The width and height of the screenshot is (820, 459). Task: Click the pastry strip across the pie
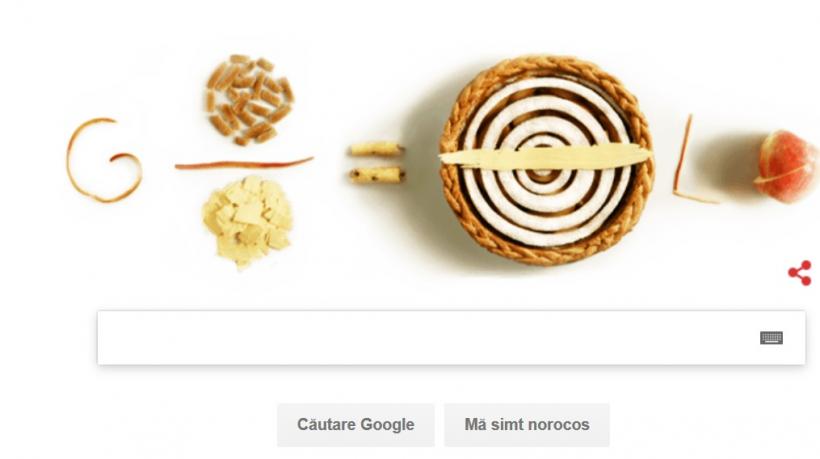[x=545, y=157]
